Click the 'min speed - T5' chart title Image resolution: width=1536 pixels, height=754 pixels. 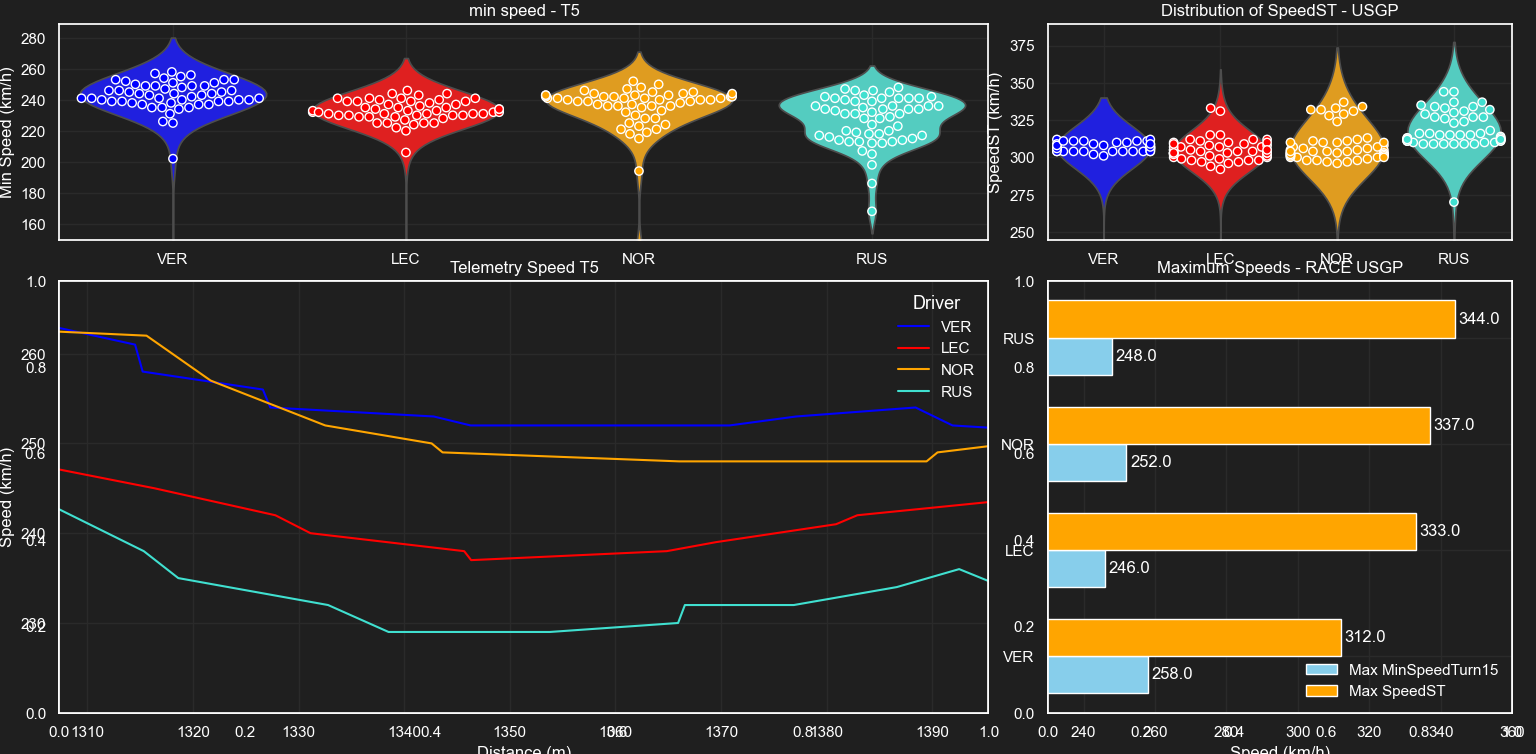point(524,11)
